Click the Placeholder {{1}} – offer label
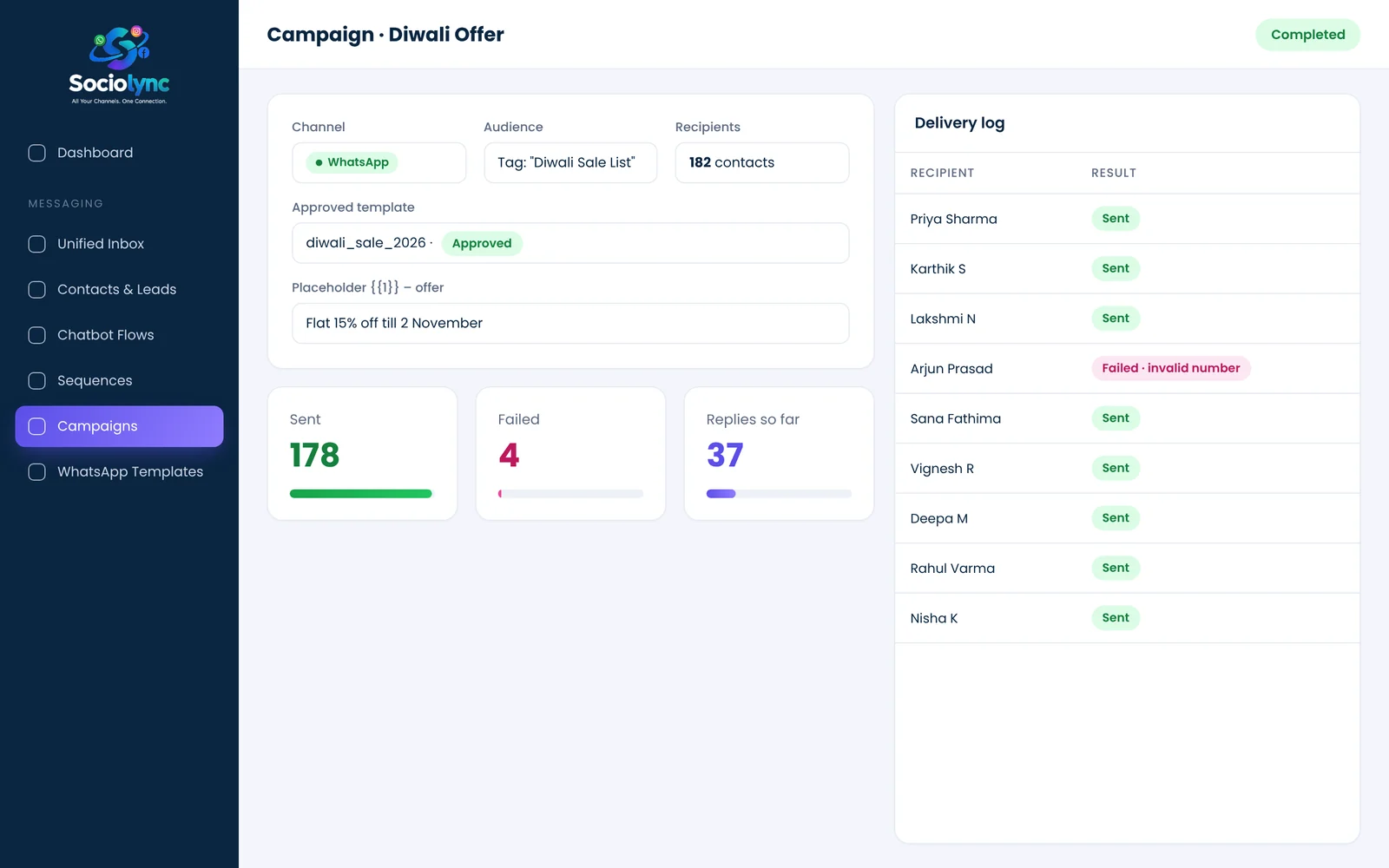 (368, 287)
